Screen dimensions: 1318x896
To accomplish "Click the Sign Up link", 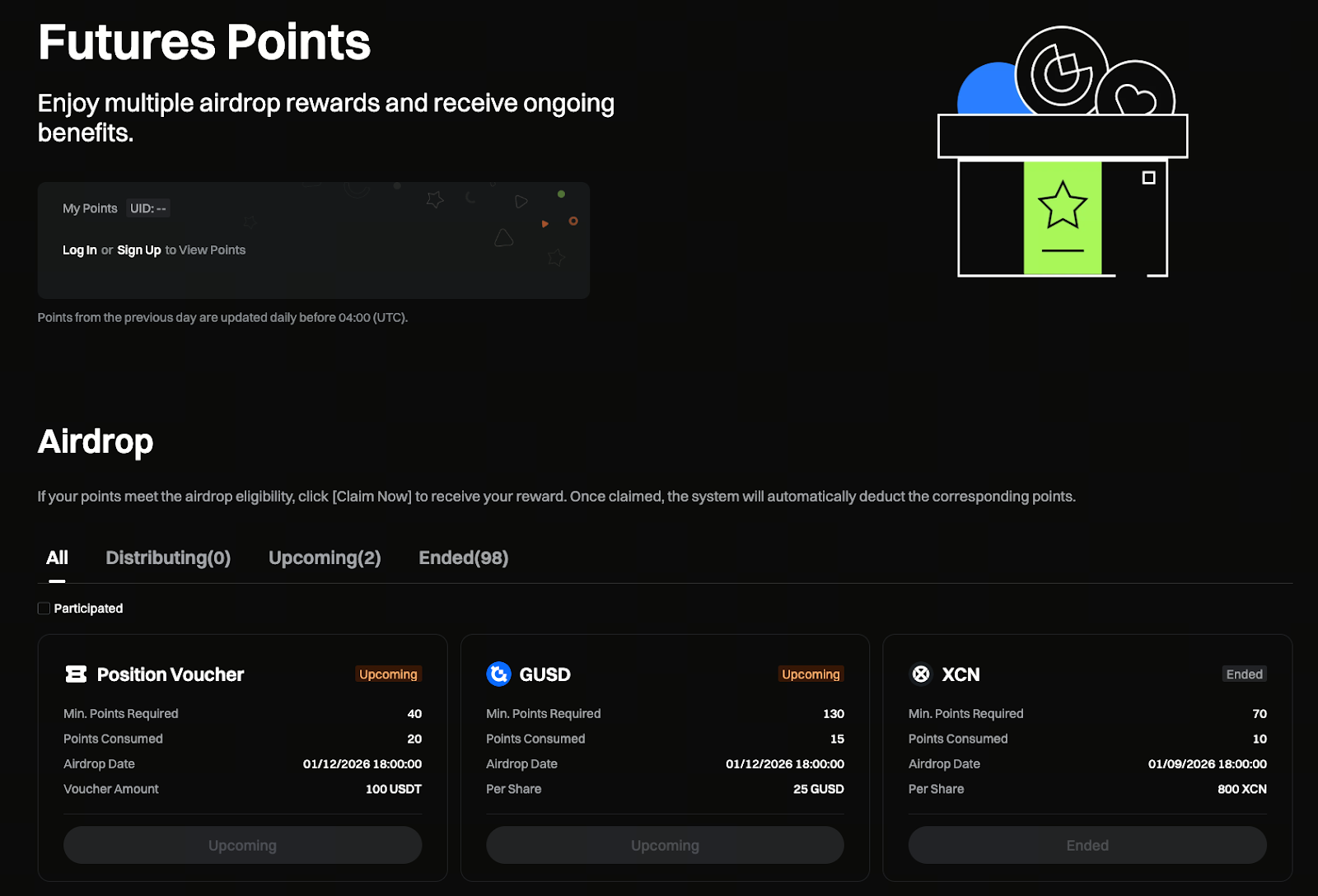I will coord(138,250).
